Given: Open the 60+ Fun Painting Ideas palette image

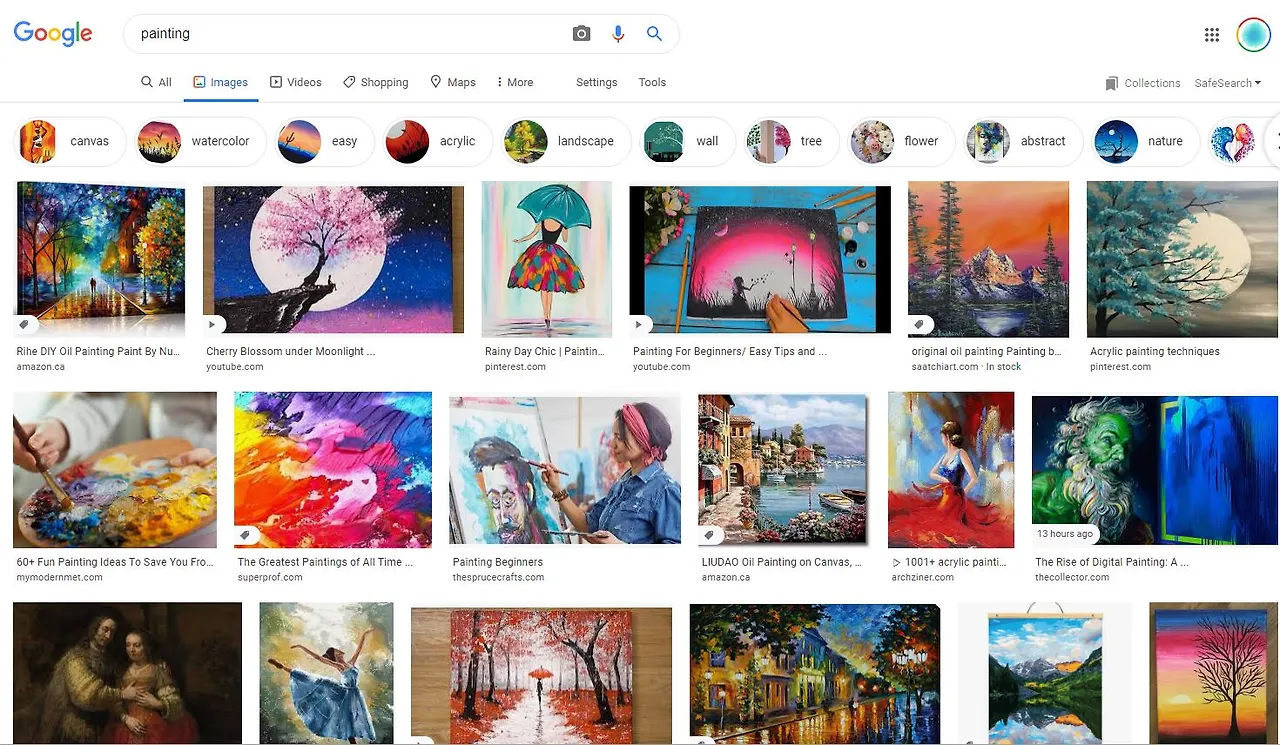Looking at the screenshot, I should (x=115, y=470).
